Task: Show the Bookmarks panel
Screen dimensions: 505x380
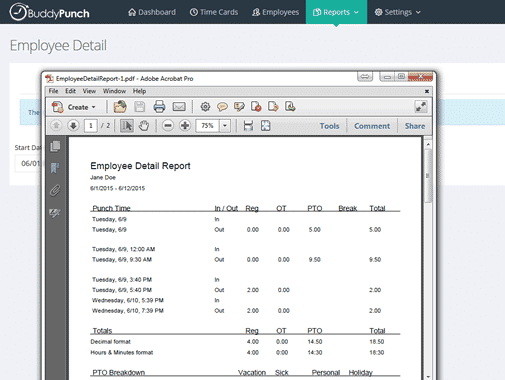Action: (55, 168)
